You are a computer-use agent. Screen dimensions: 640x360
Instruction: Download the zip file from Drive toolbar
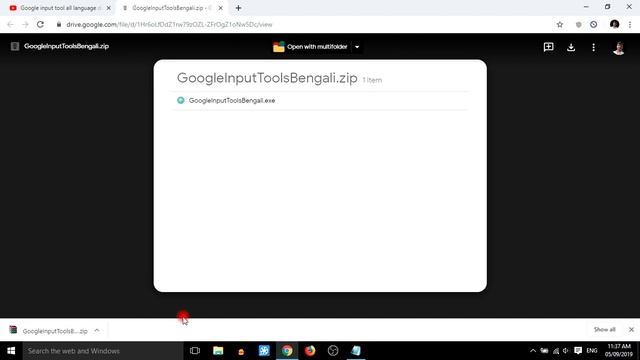coord(571,47)
